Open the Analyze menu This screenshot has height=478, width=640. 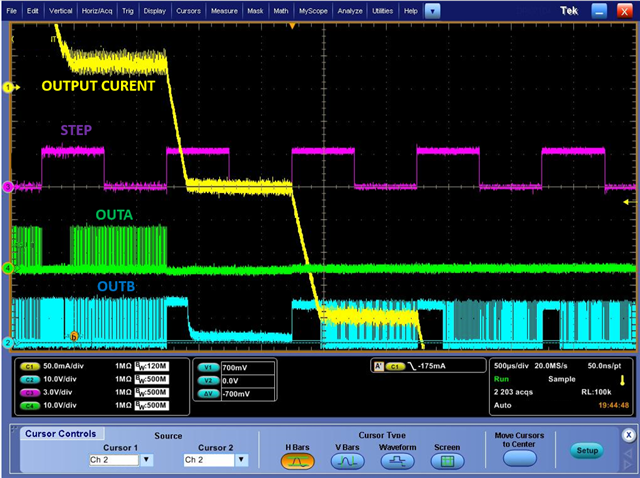(x=350, y=11)
